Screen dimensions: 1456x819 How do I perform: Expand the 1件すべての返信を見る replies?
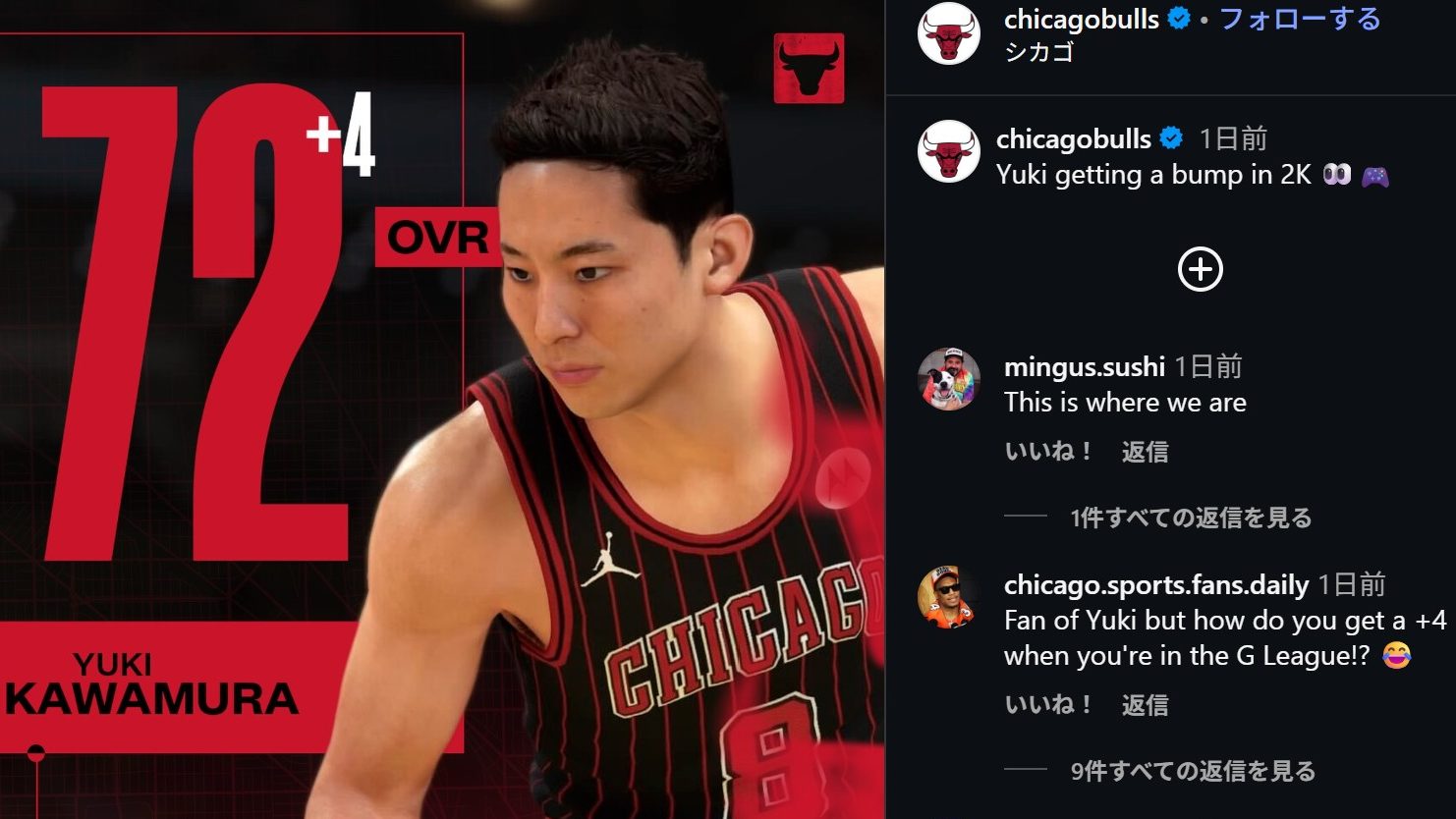pos(1191,518)
